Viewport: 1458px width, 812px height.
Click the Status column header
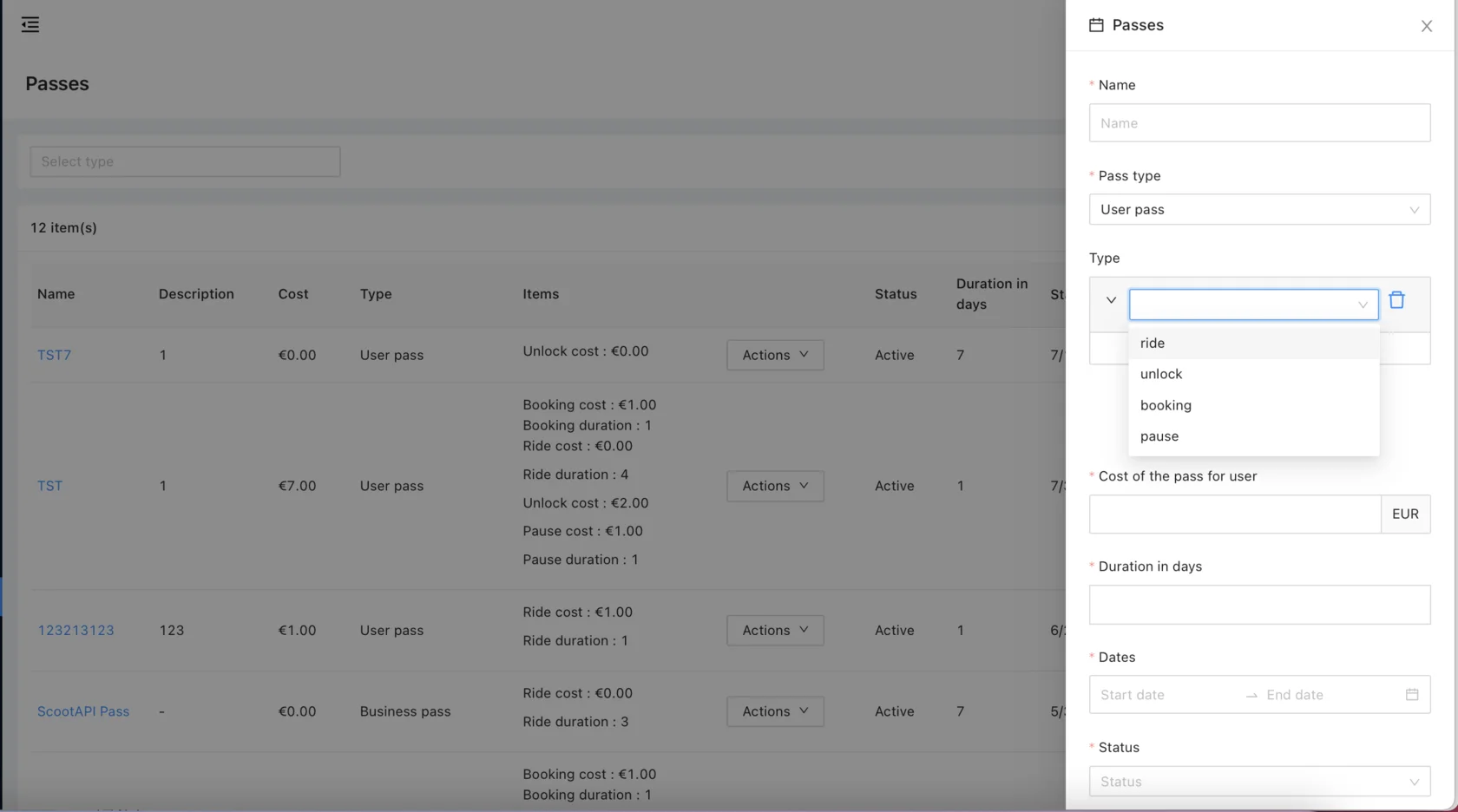click(896, 294)
